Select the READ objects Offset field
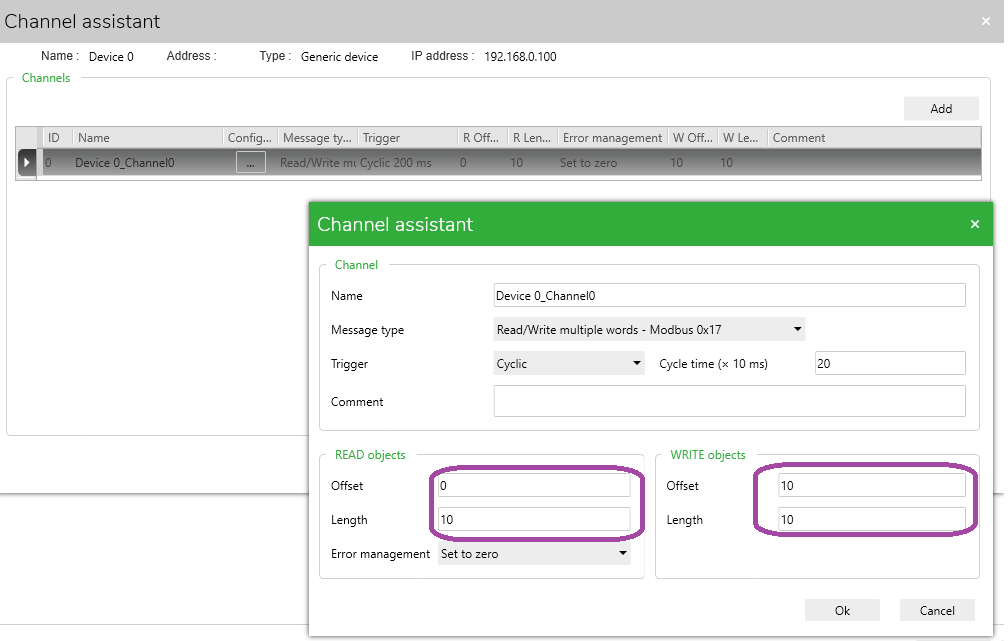This screenshot has width=1008, height=641. tap(534, 485)
